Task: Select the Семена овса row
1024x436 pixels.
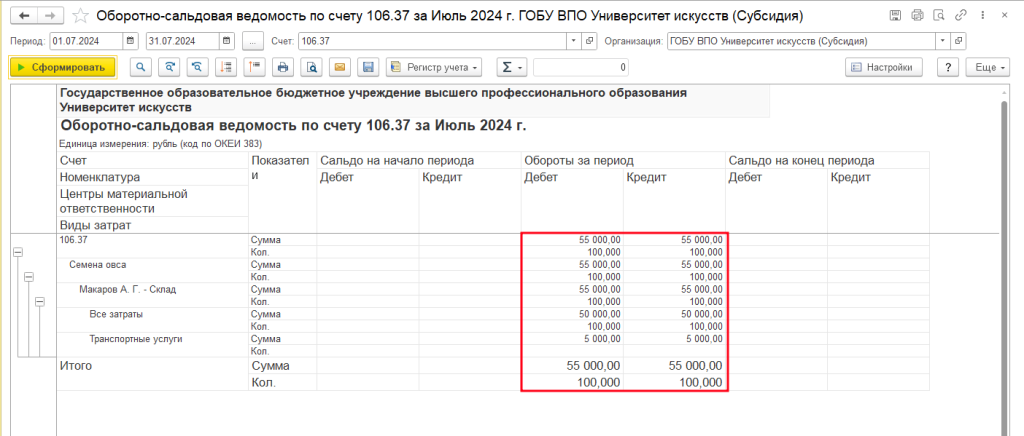Action: [x=152, y=270]
